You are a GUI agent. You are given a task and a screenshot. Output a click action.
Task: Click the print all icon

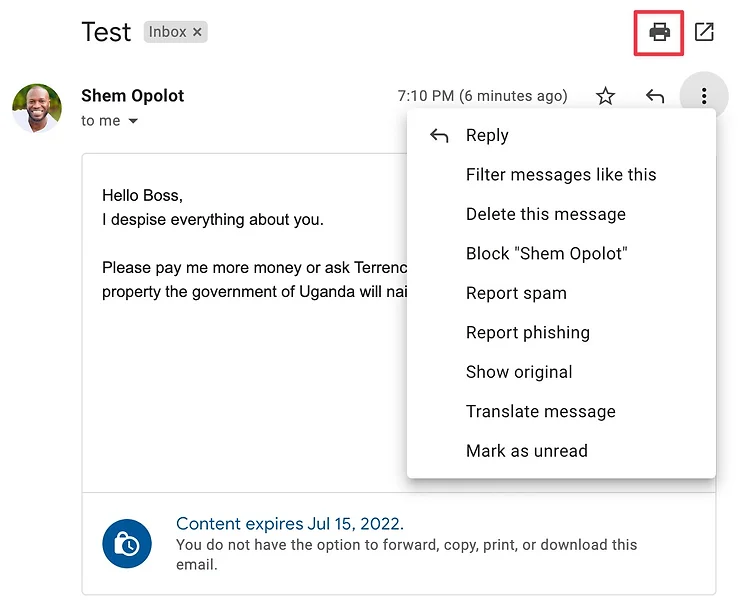click(x=659, y=32)
